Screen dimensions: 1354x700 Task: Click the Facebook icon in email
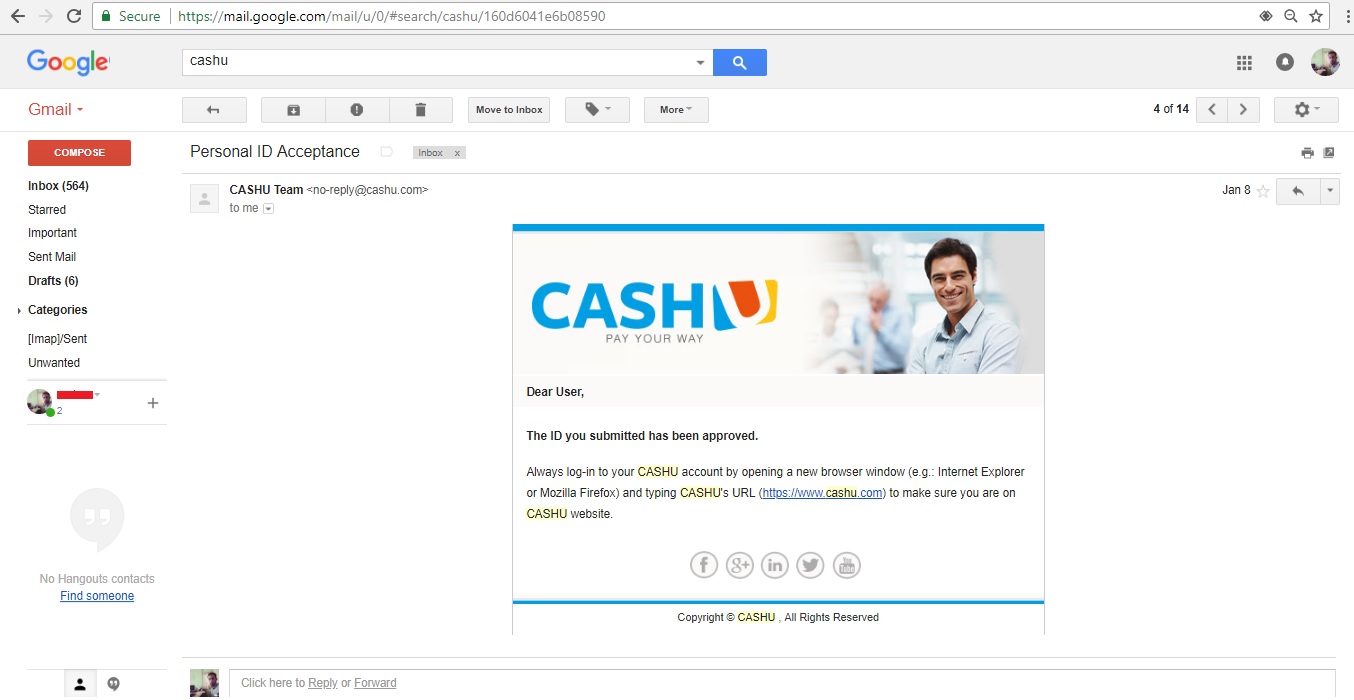(704, 565)
